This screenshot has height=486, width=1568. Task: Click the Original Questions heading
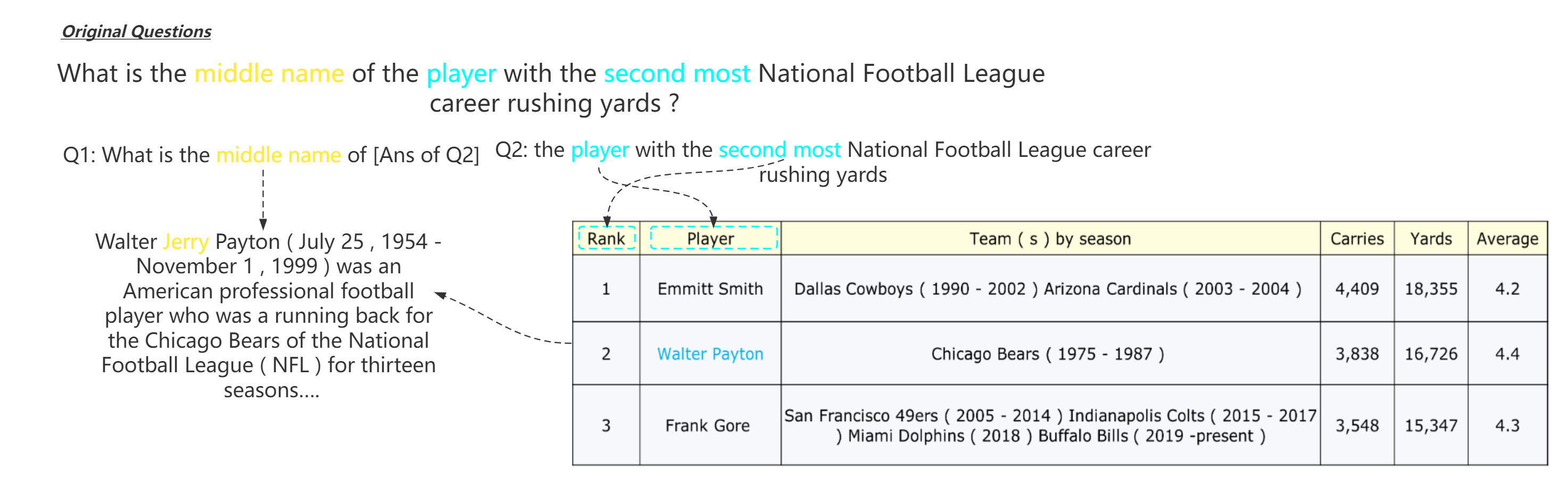point(136,31)
